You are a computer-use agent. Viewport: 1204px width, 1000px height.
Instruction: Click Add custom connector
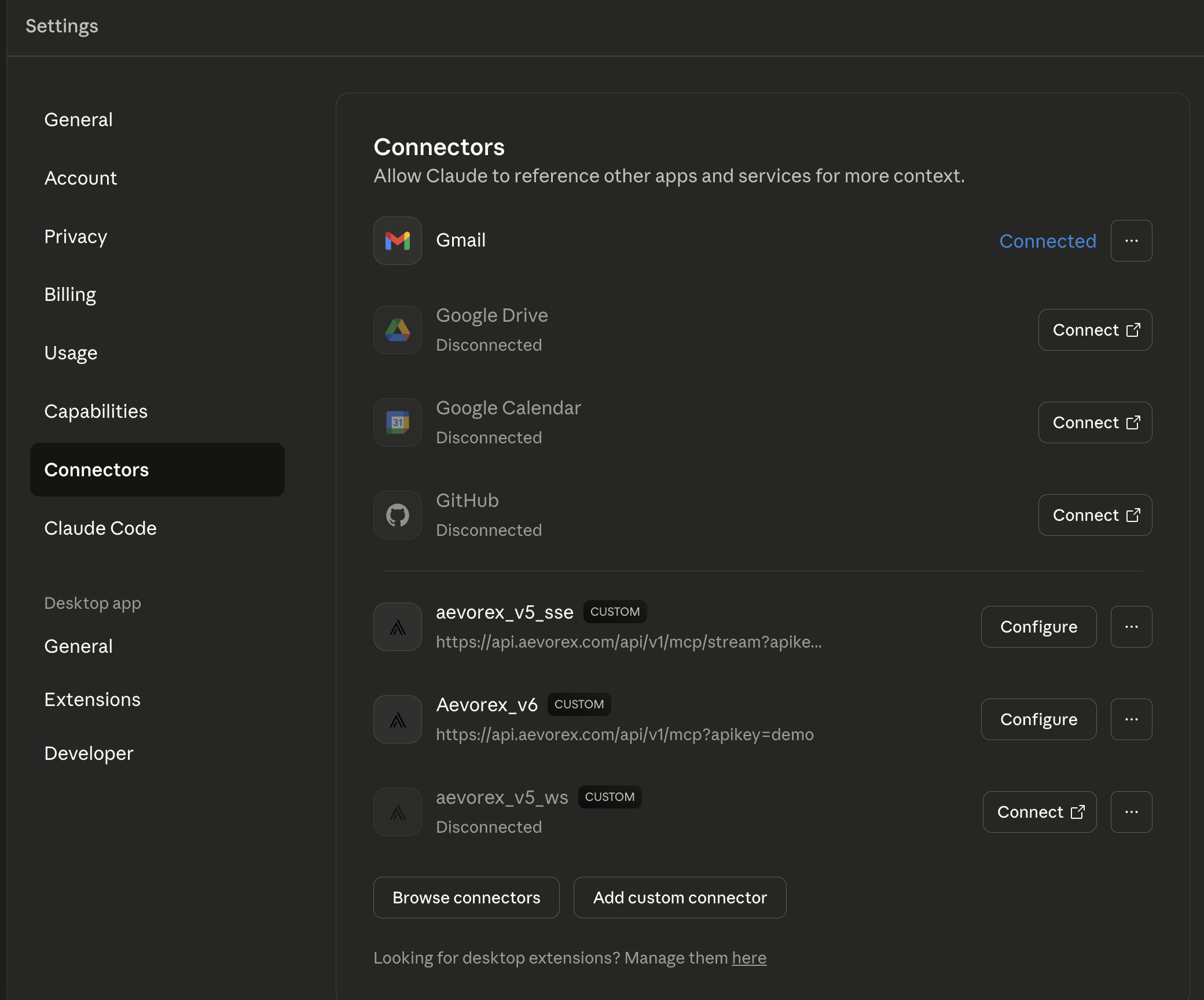tap(679, 898)
